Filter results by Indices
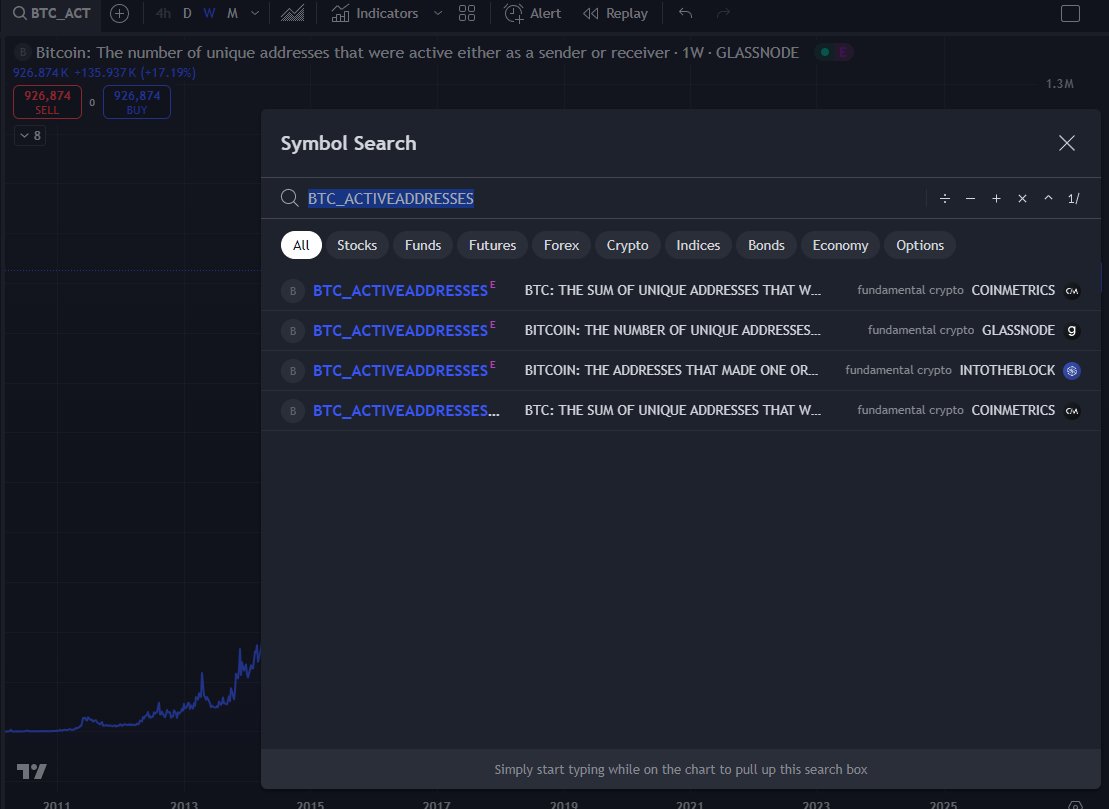This screenshot has height=809, width=1109. pos(698,245)
